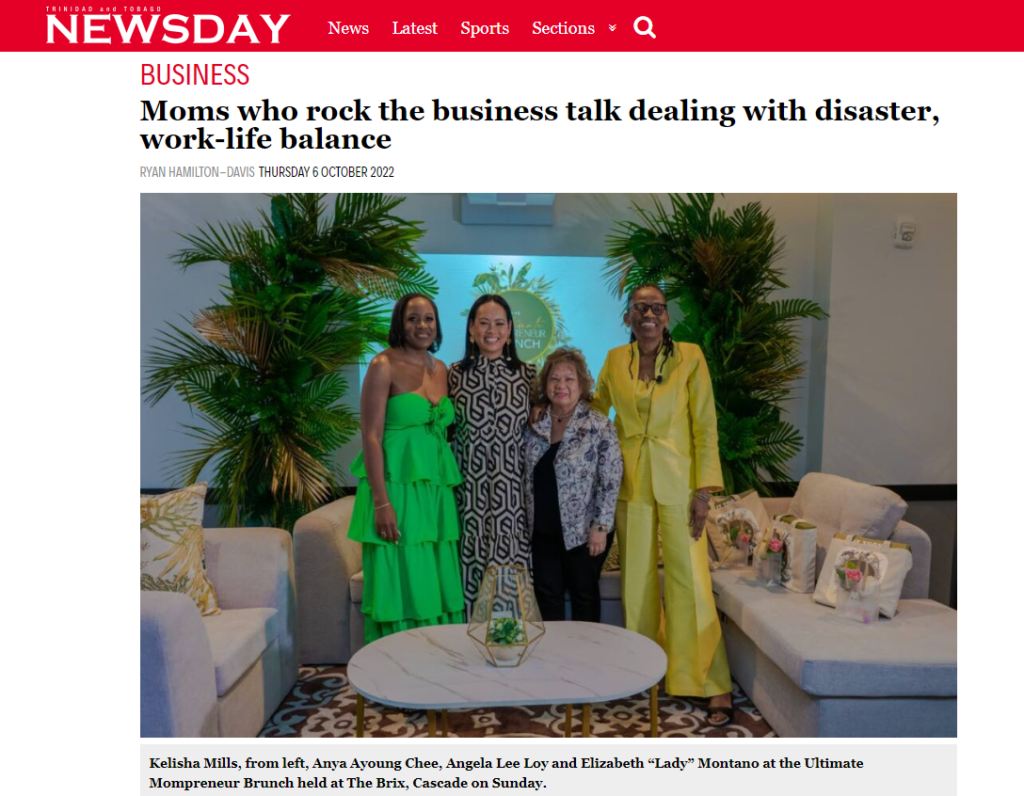1024x796 pixels.
Task: Click the Thursday 6 October 2022 date
Action: click(327, 172)
